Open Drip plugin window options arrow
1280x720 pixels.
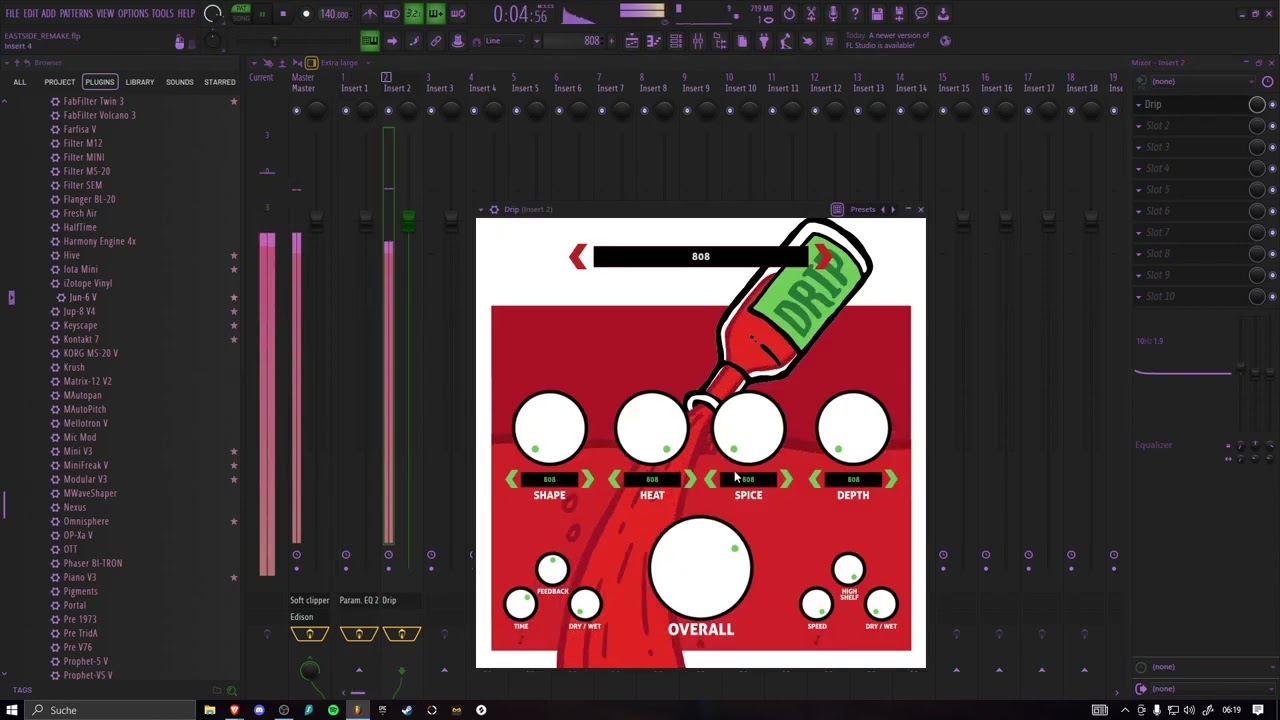480,209
